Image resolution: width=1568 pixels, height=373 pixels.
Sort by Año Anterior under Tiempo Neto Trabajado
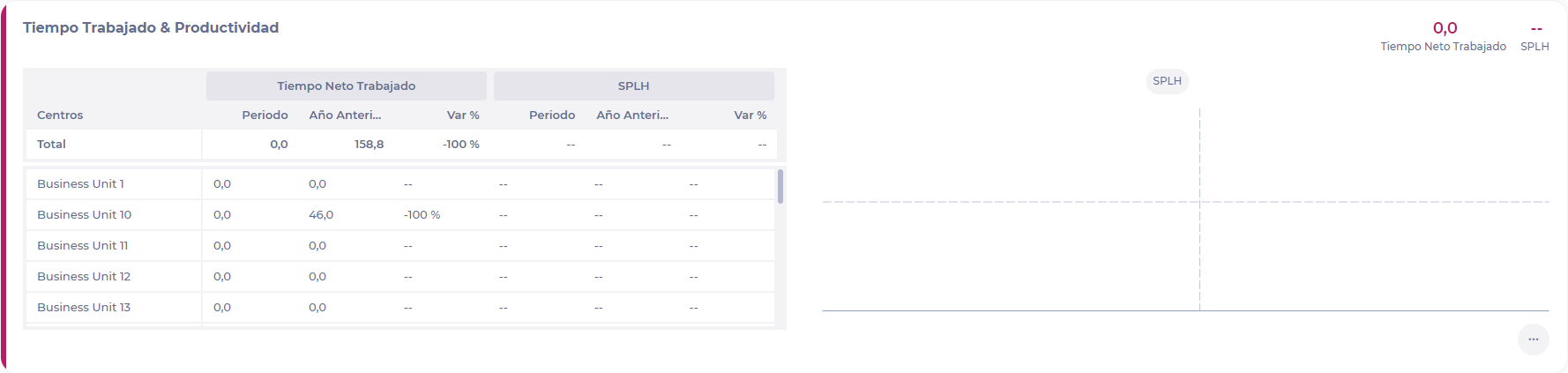coord(345,116)
